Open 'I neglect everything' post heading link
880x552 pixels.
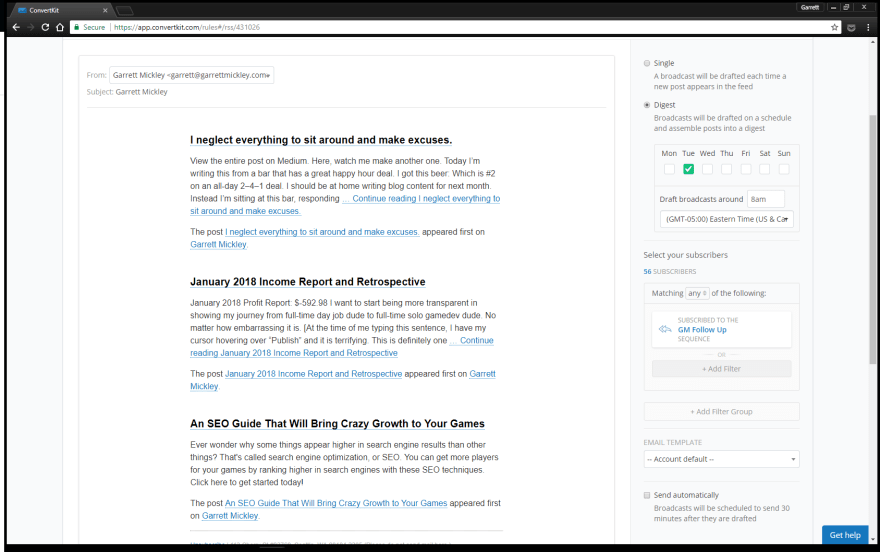click(320, 140)
